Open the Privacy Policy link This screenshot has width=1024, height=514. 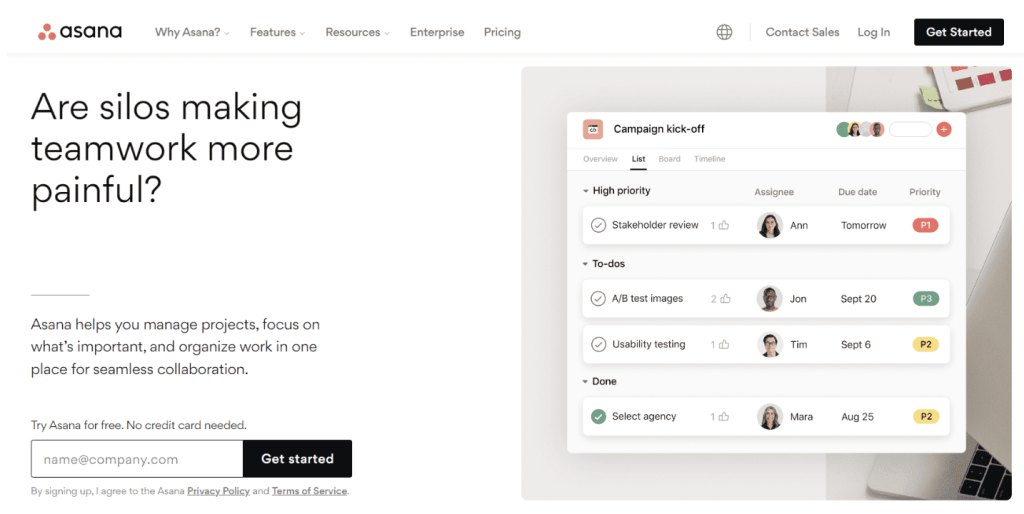pos(217,491)
